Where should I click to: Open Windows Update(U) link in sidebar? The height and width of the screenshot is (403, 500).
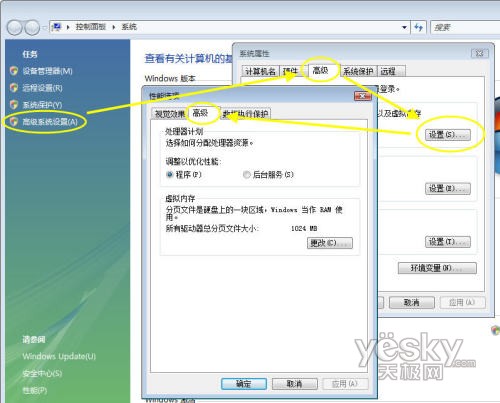click(59, 356)
